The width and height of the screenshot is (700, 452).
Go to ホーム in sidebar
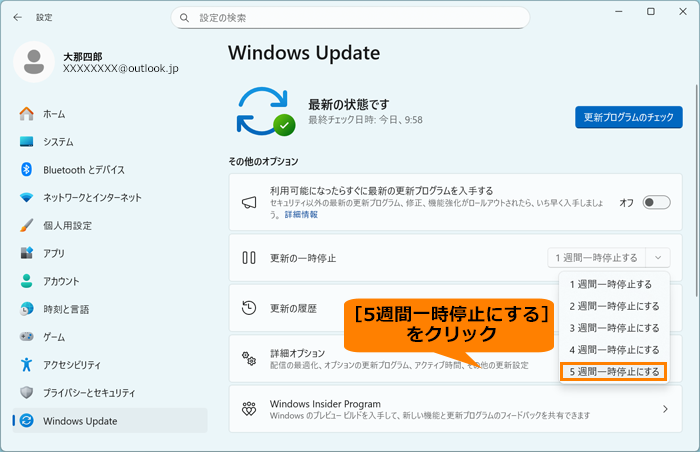tap(54, 114)
